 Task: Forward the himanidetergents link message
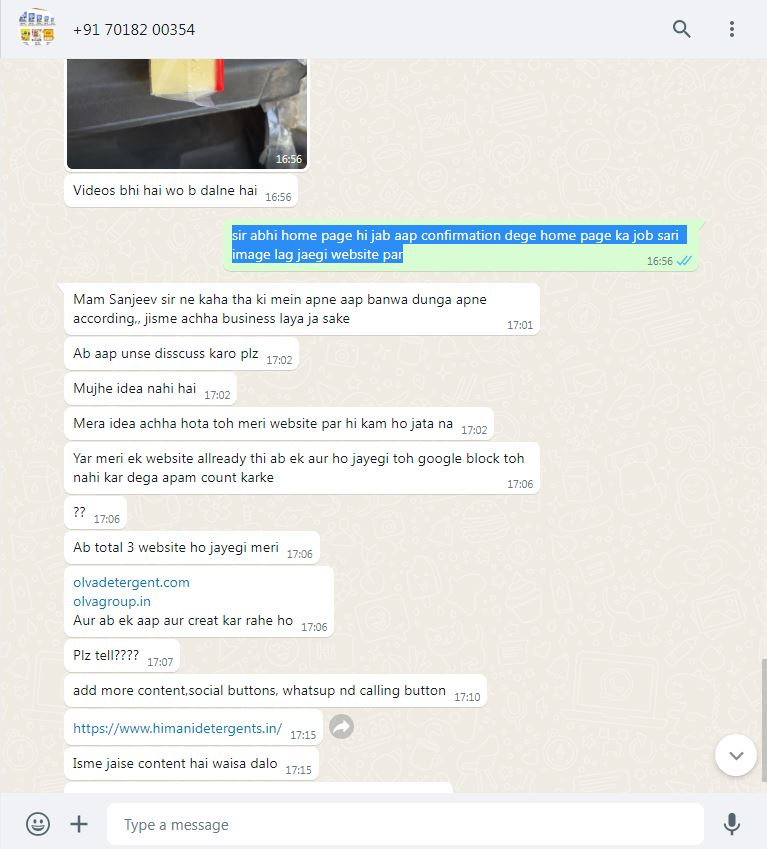point(342,727)
